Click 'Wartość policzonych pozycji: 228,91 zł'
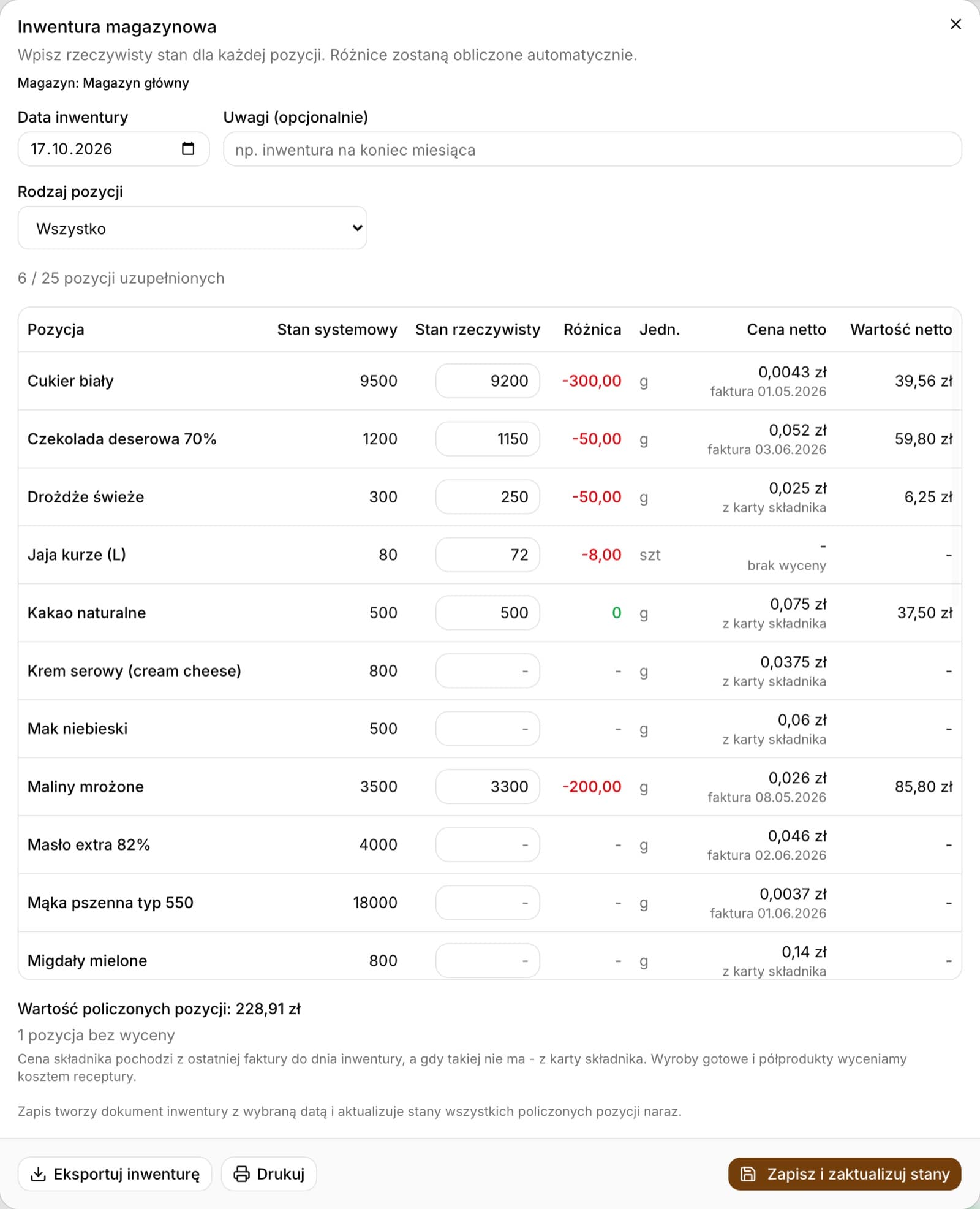 159,1009
